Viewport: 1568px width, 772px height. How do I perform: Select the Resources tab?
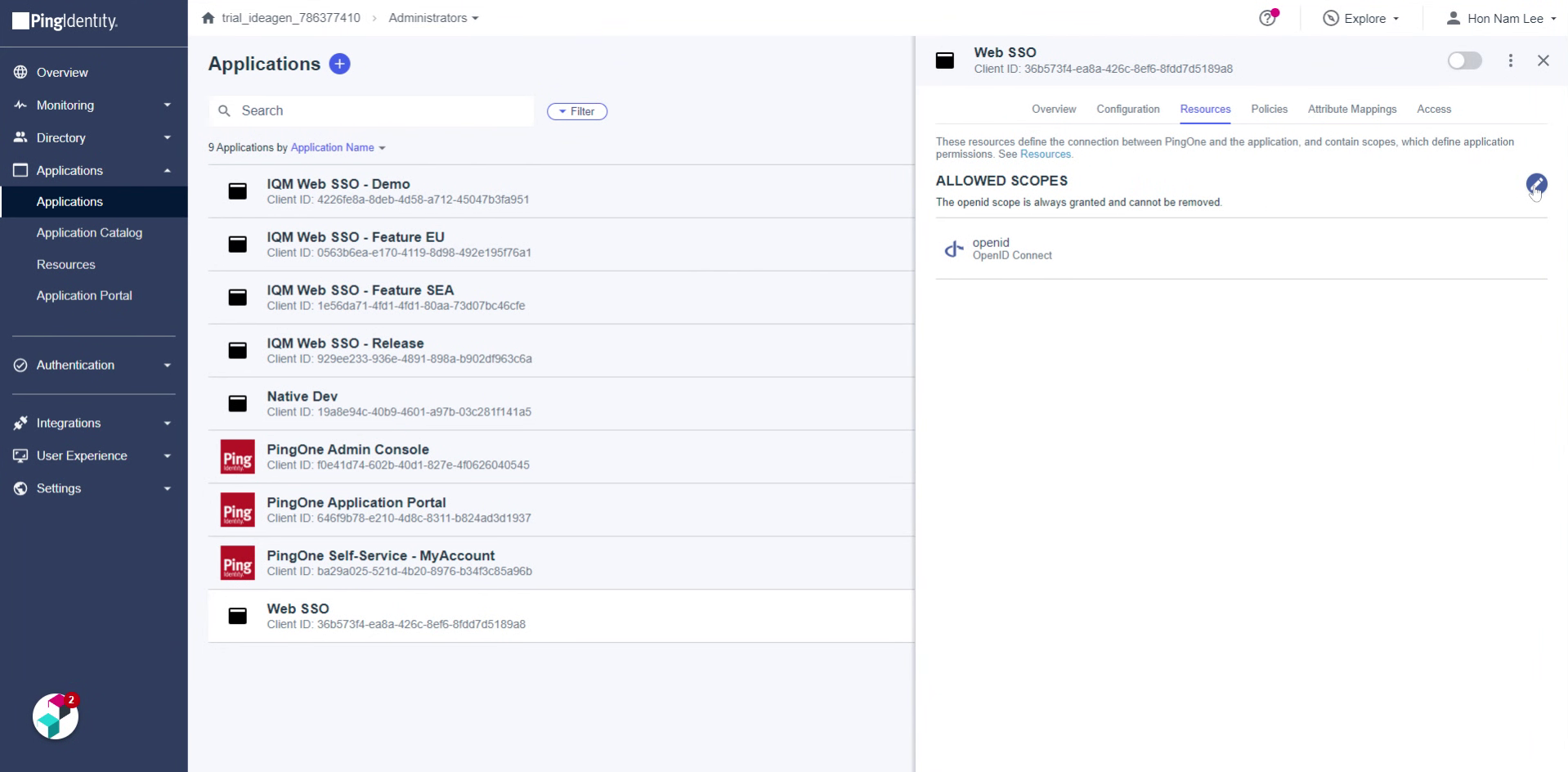coord(1205,109)
